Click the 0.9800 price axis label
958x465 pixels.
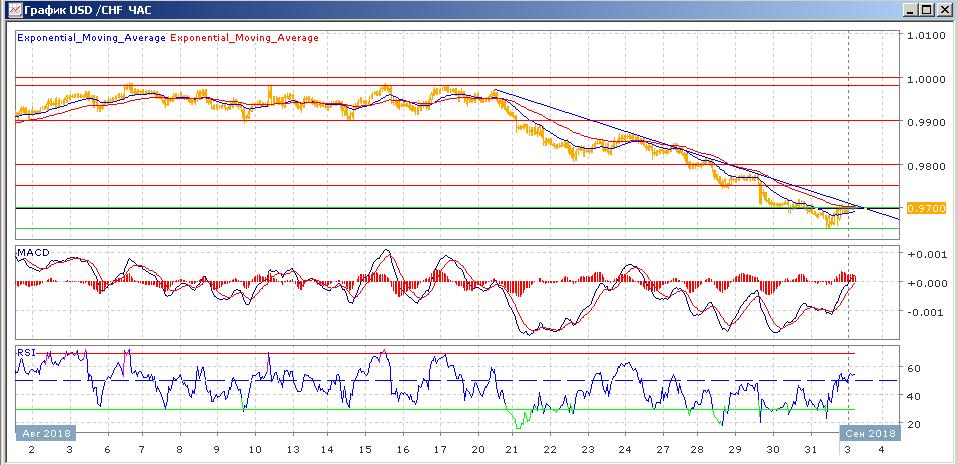[927, 166]
